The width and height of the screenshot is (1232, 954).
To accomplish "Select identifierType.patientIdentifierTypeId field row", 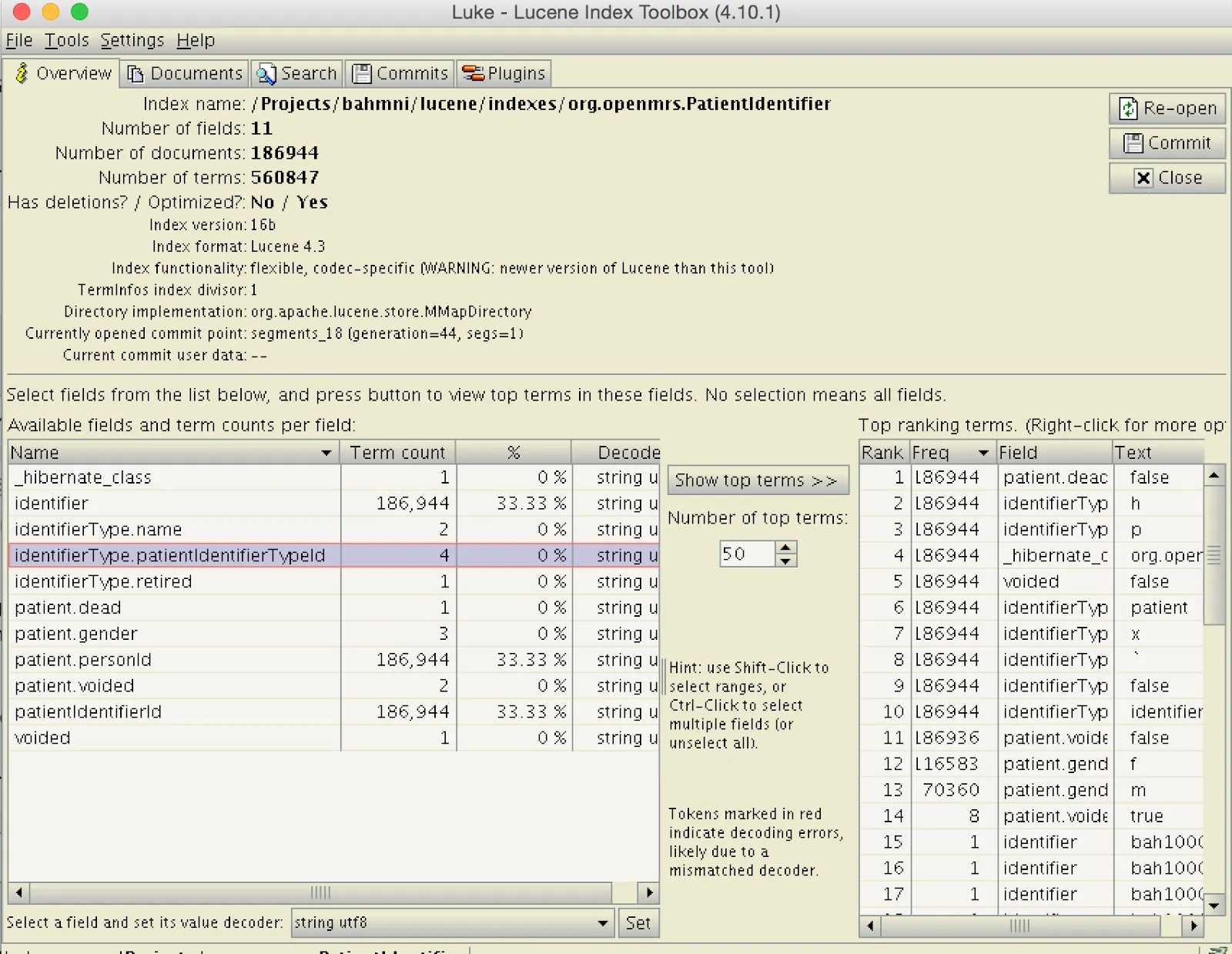I will [x=333, y=555].
